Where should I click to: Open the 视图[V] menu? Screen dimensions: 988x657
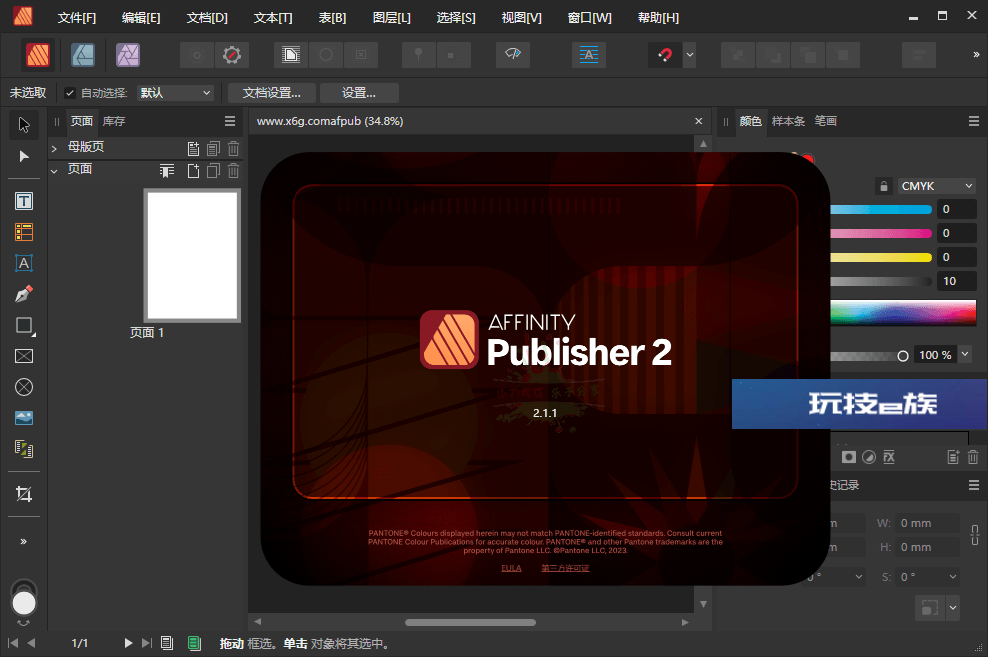[x=522, y=18]
